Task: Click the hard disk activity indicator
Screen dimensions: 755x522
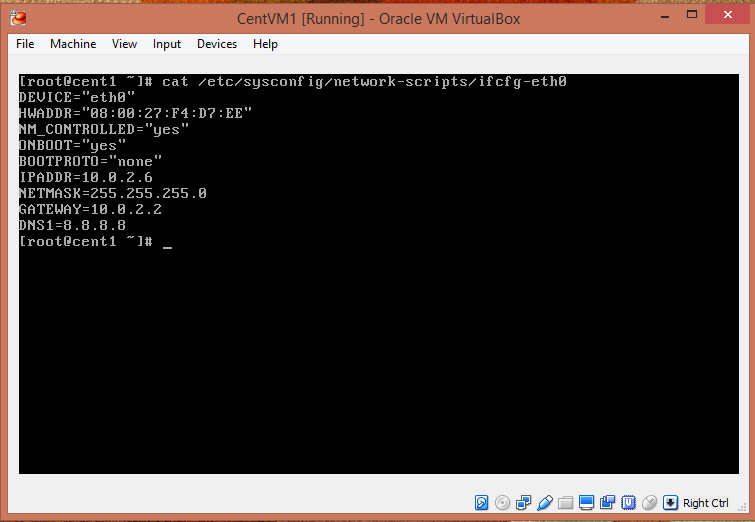Action: 482,502
